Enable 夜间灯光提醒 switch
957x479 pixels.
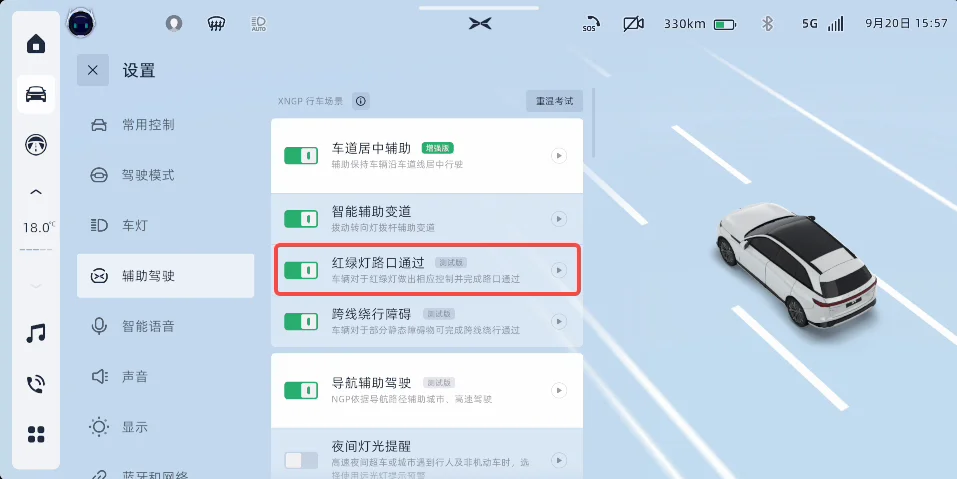[x=301, y=460]
